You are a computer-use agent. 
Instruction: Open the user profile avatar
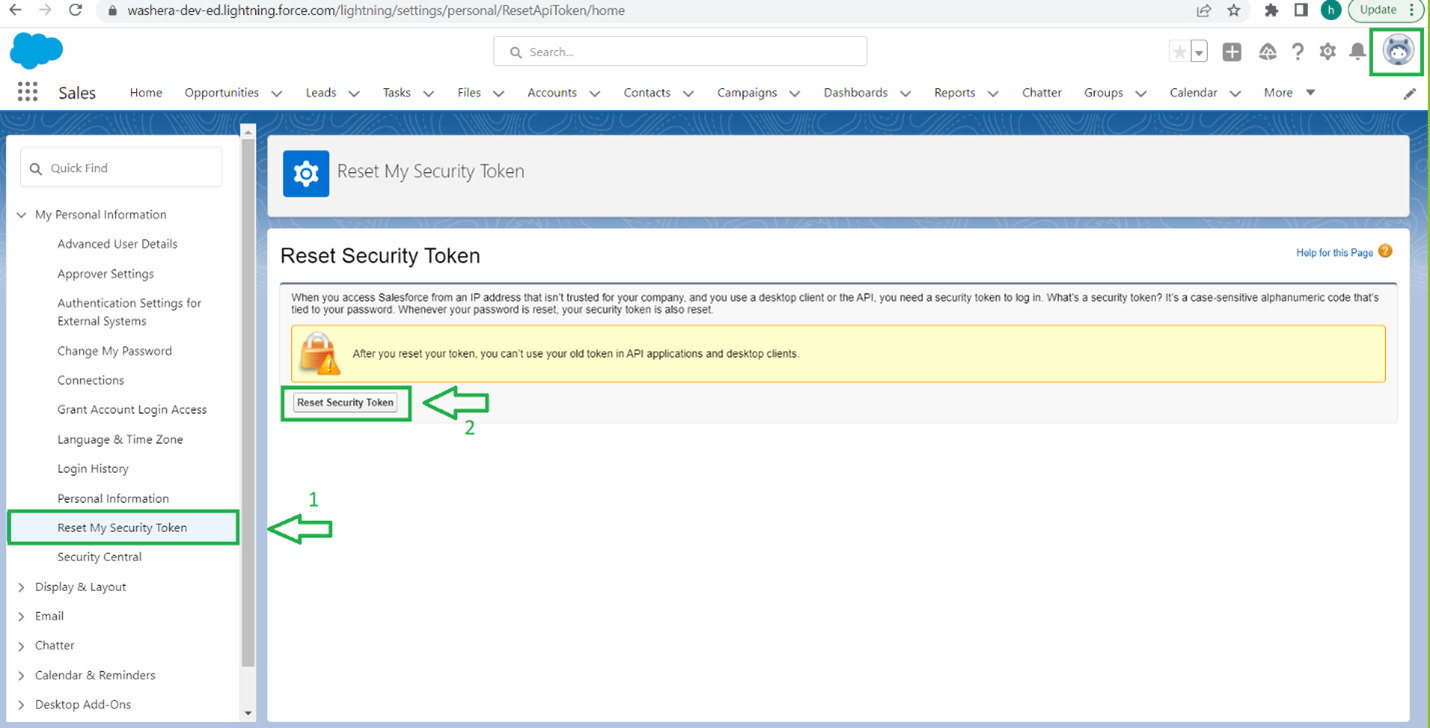pyautogui.click(x=1398, y=50)
